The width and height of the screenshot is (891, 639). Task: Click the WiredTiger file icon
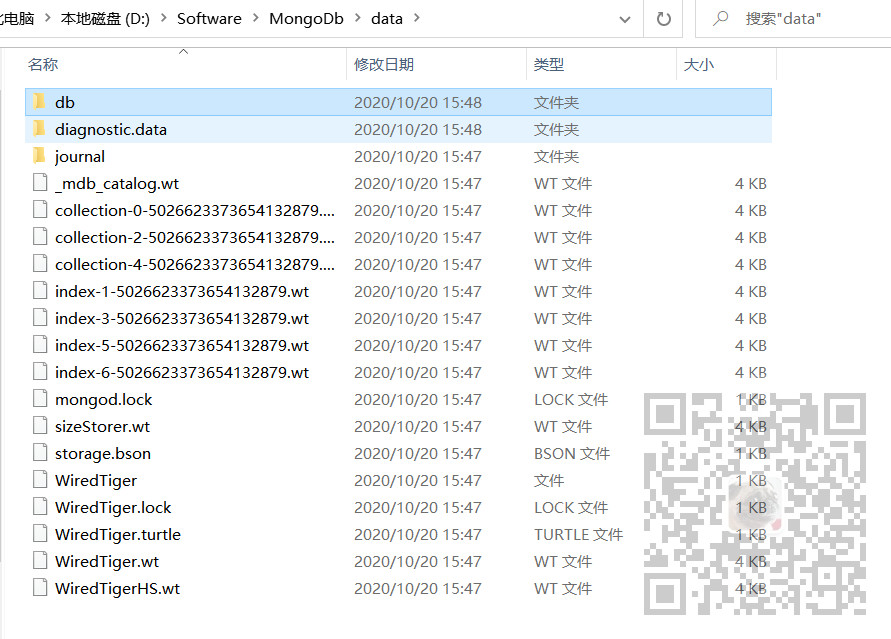click(x=40, y=479)
